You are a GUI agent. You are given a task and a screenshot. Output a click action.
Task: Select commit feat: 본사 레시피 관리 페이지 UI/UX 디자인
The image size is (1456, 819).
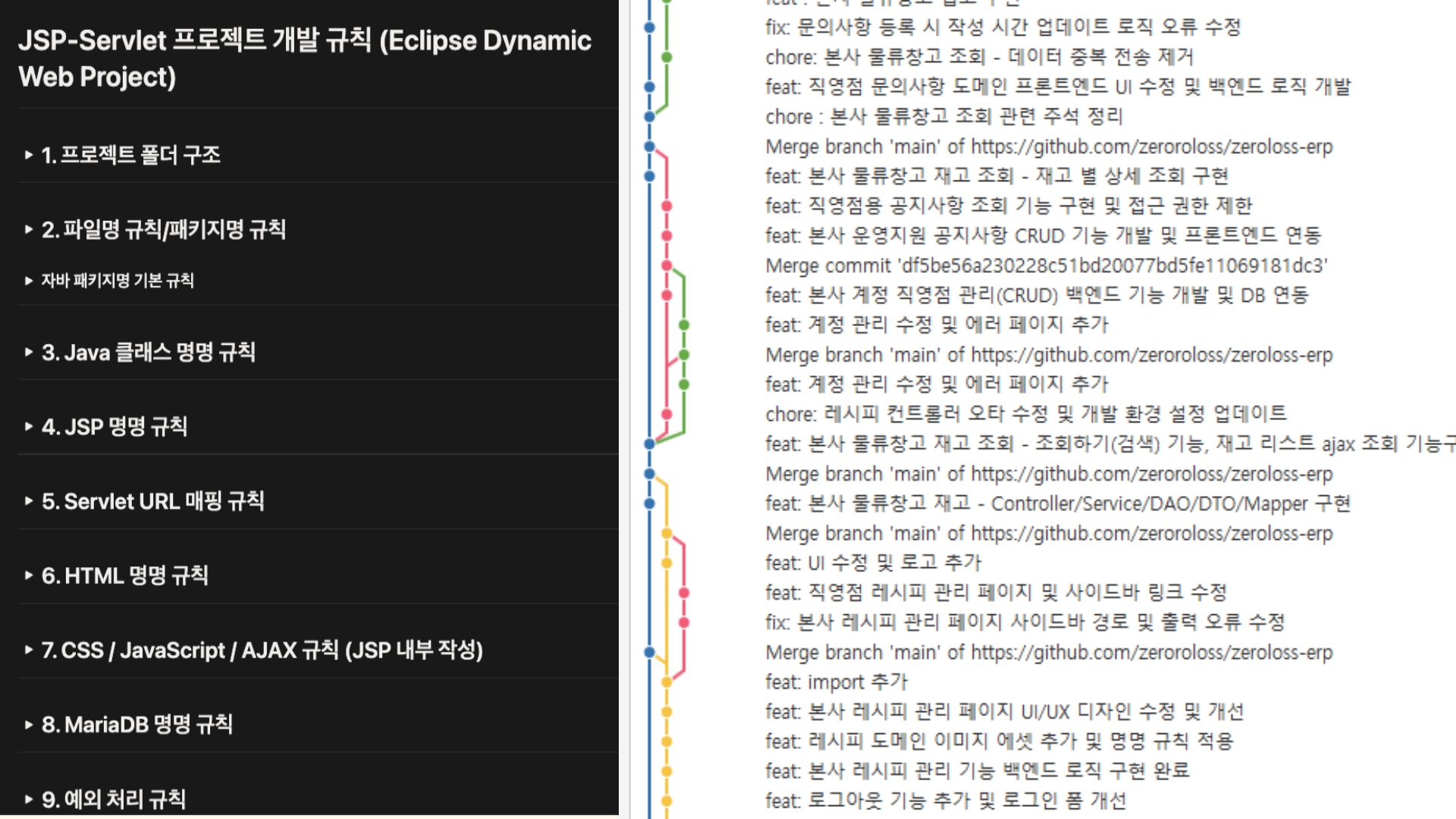1005,711
